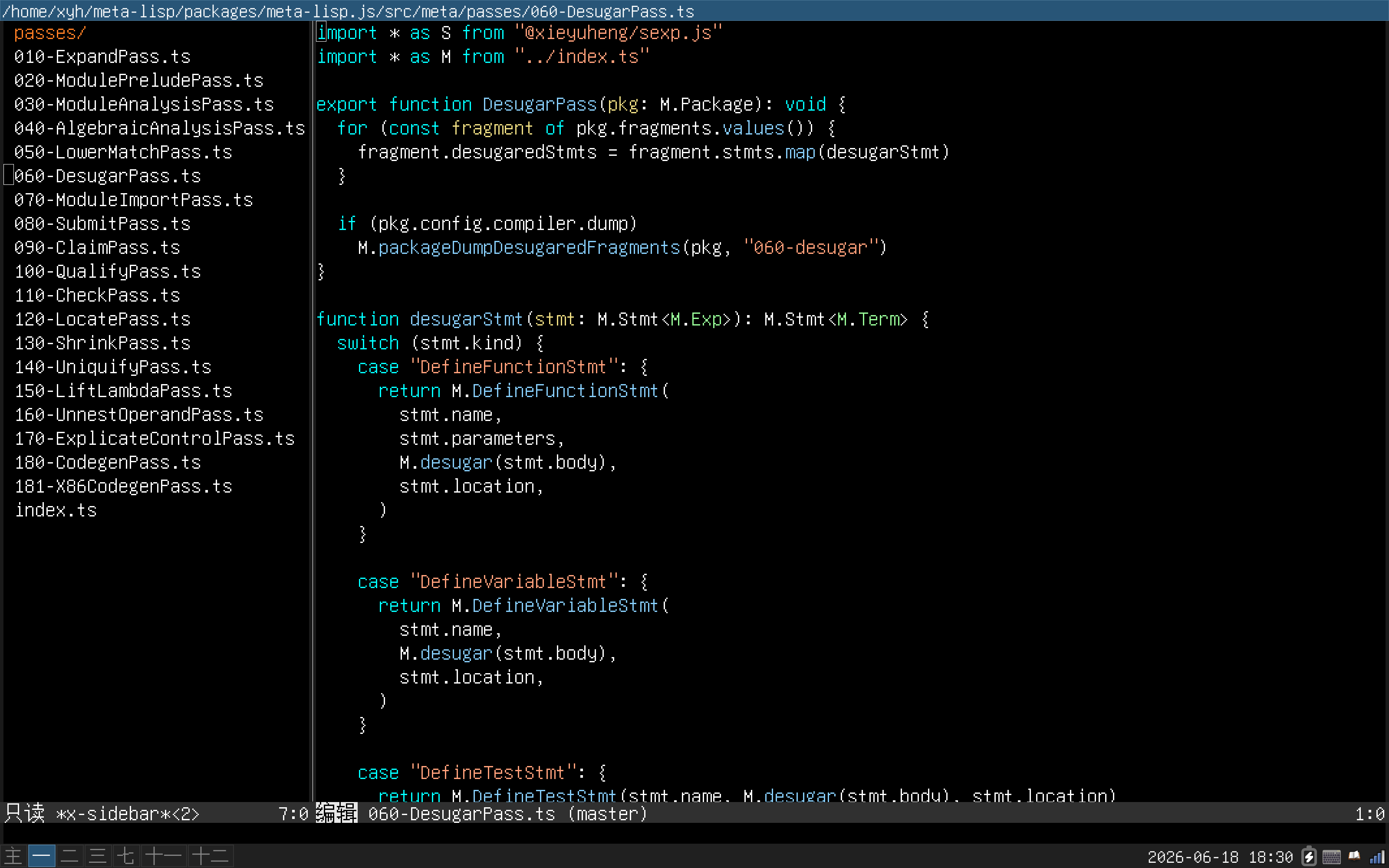Click stmt.parameters in the code

pos(477,439)
